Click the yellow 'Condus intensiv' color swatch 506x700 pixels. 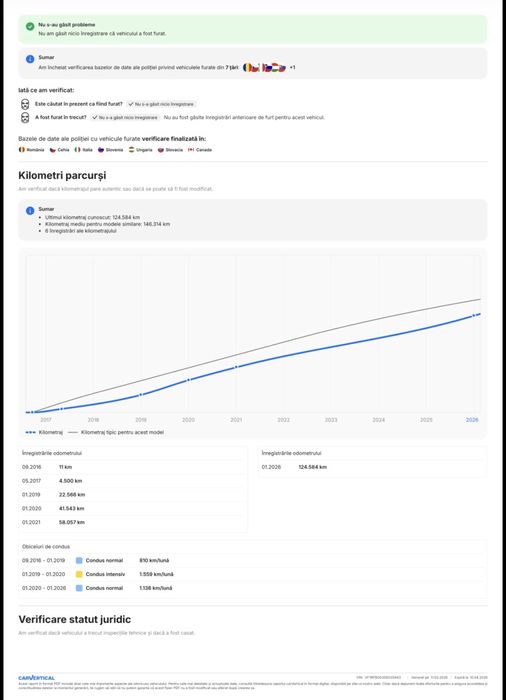coord(79,574)
